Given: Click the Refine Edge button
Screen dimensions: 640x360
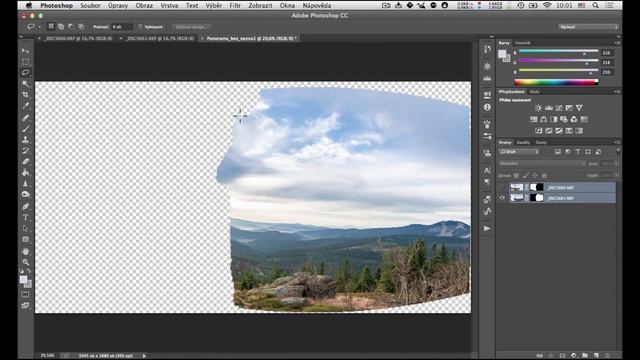Looking at the screenshot, I should (x=192, y=27).
